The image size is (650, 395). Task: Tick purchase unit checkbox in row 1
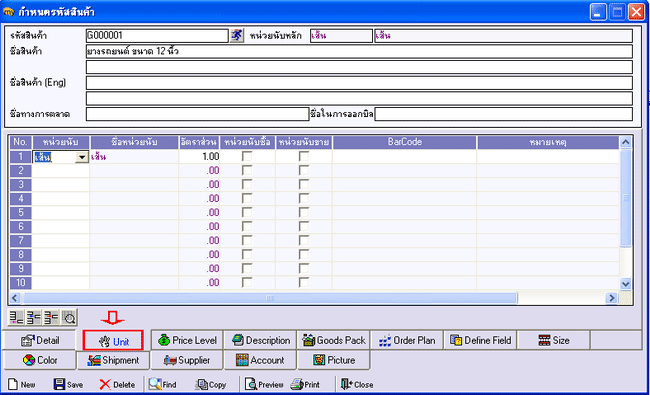tap(247, 156)
